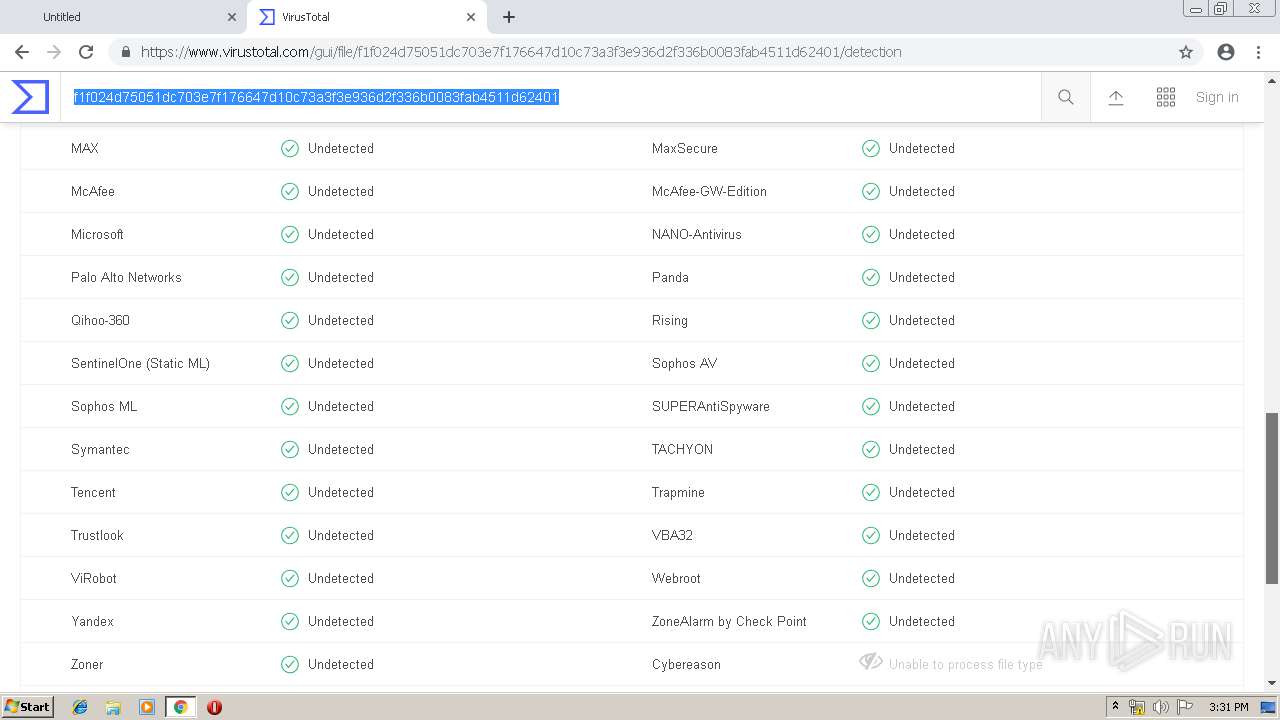Open media player taskbar icon
The height and width of the screenshot is (720, 1280).
(x=147, y=707)
